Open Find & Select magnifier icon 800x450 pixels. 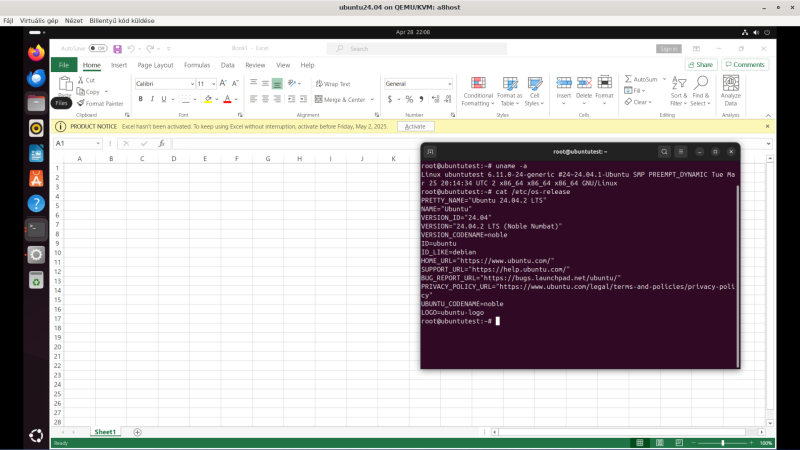701,83
